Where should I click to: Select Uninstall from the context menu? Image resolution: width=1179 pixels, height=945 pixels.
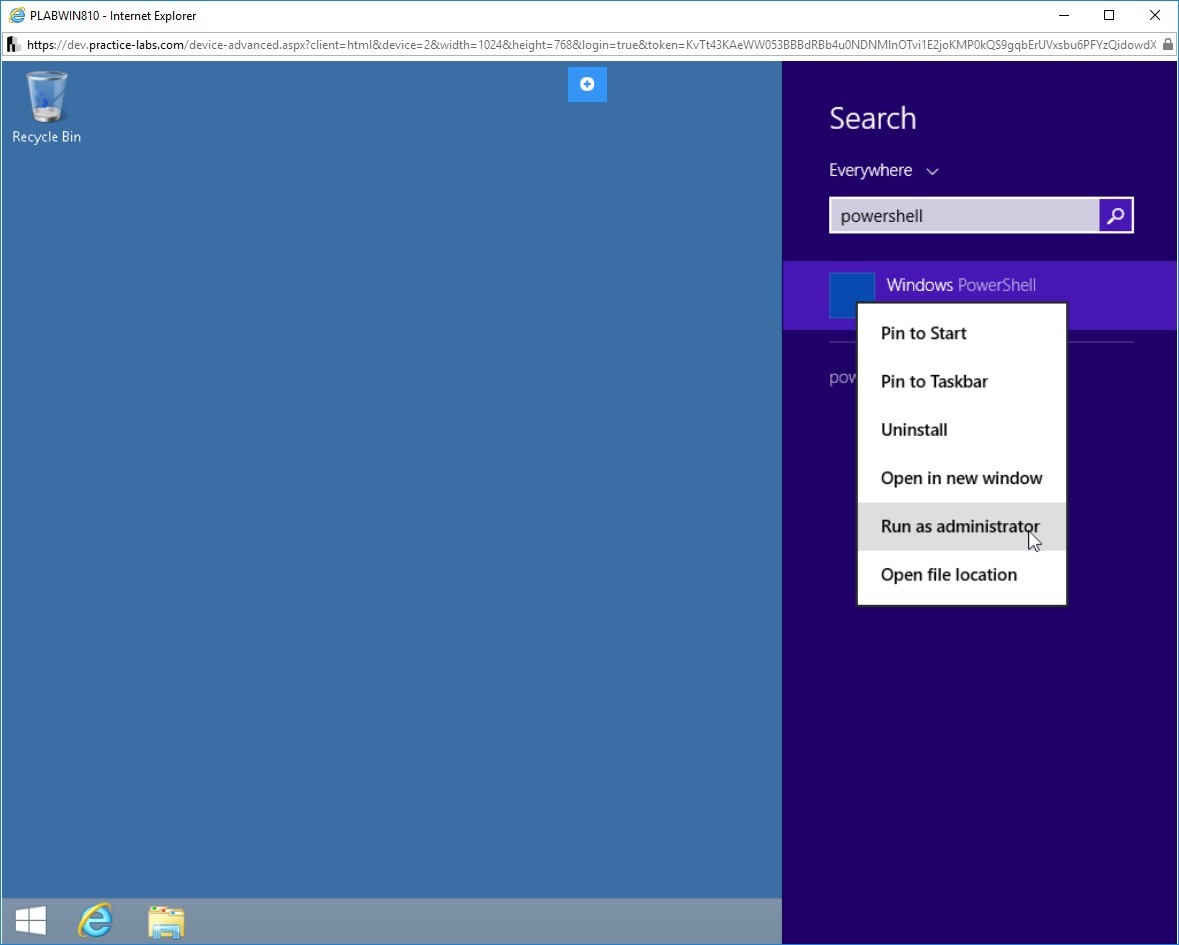point(962,430)
